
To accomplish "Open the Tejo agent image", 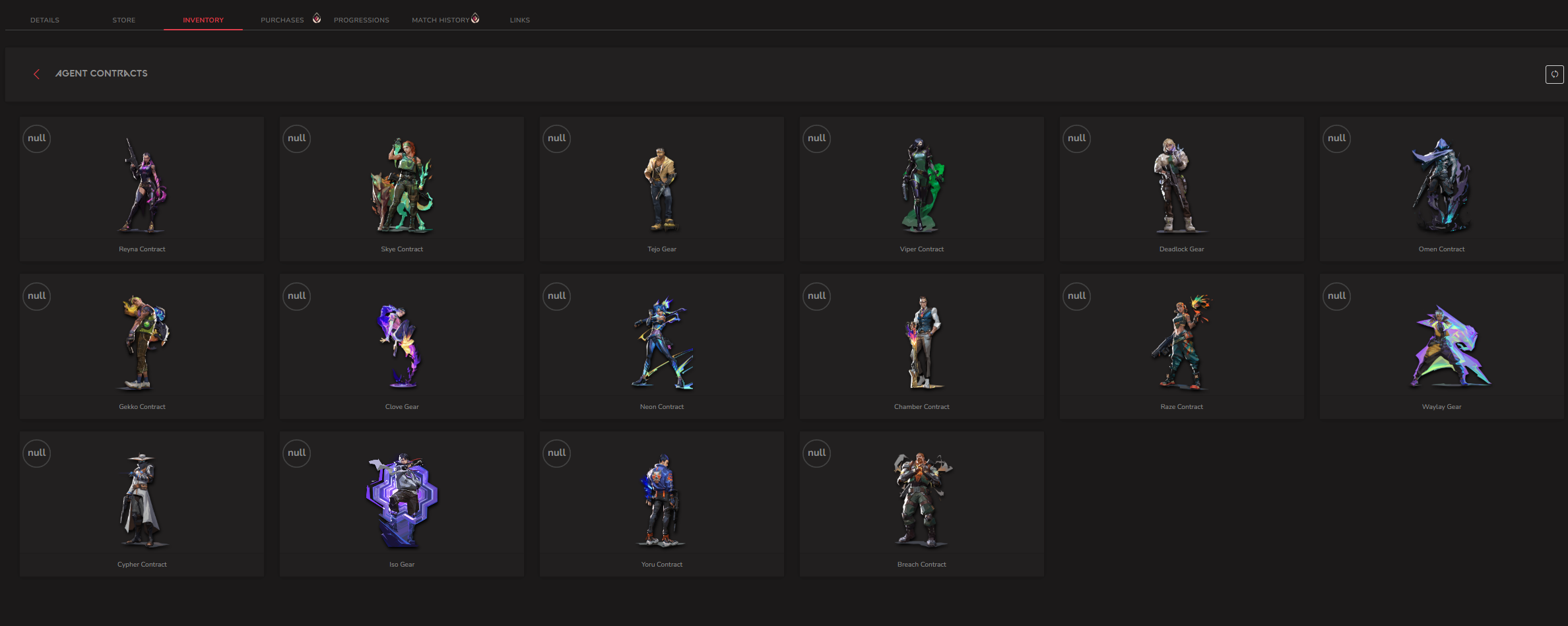I will pos(662,189).
